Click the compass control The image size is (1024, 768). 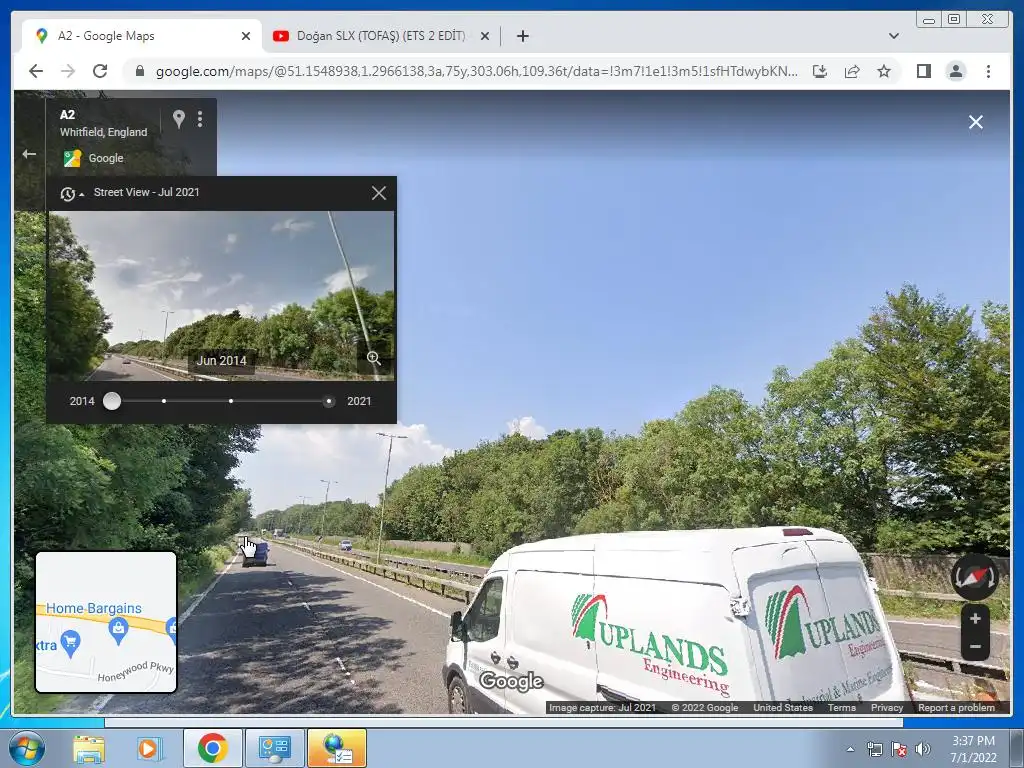click(974, 577)
